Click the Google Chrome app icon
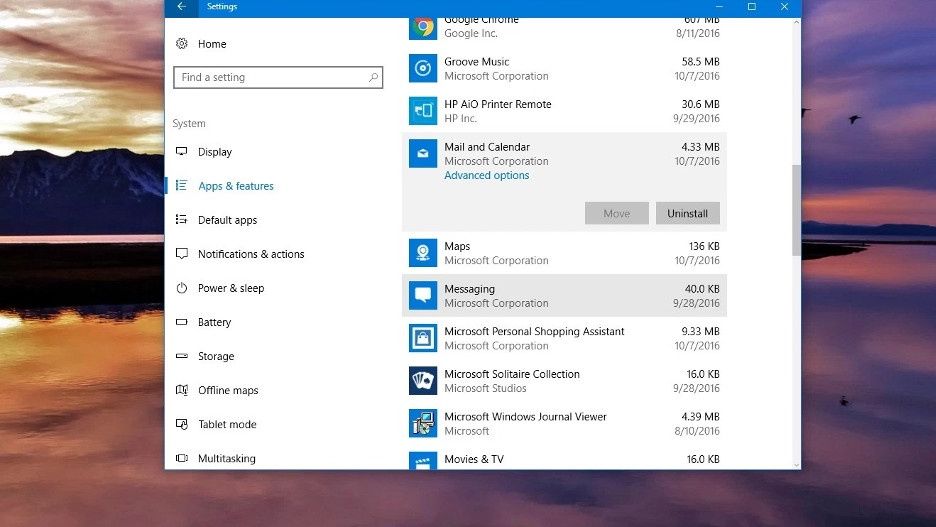The width and height of the screenshot is (936, 527). 423,27
